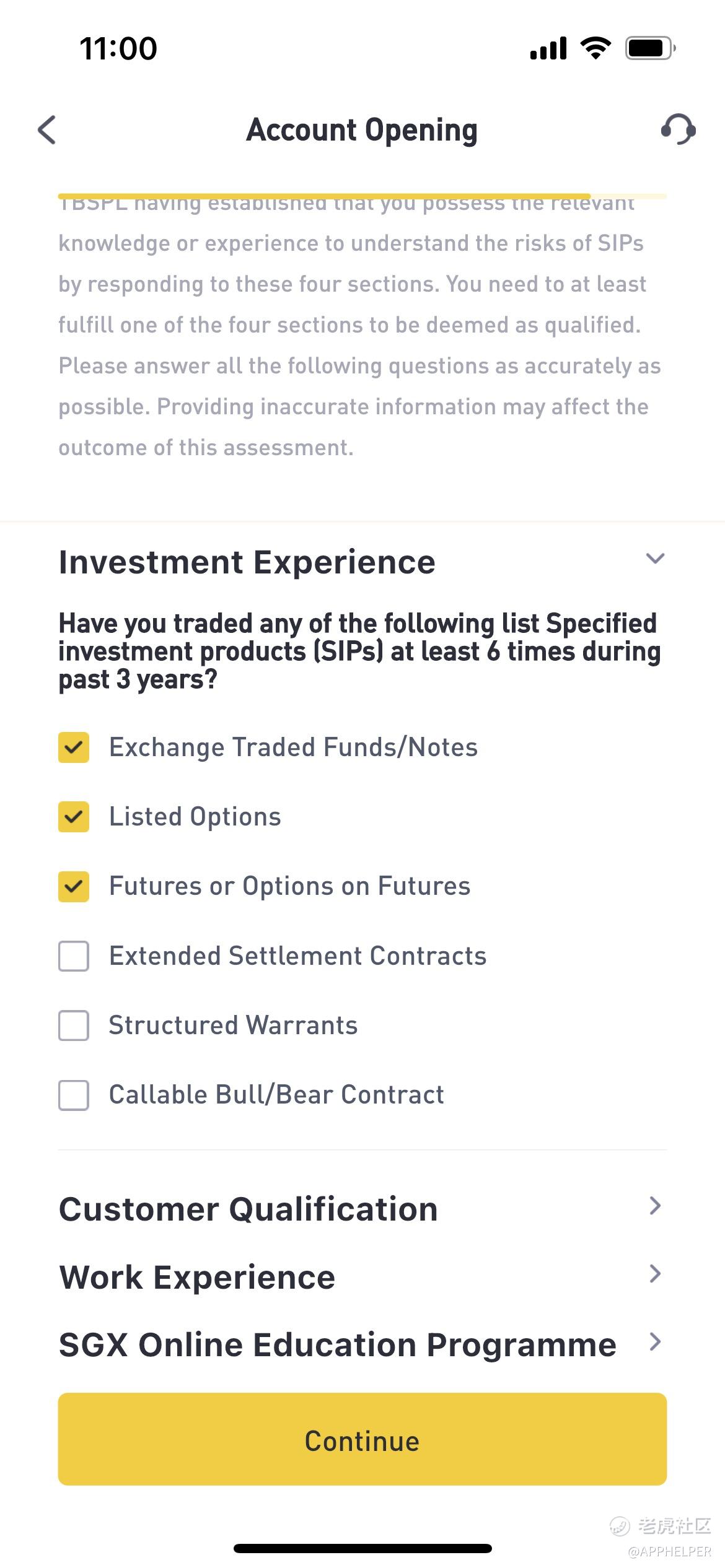Uncheck Futures or Options on Futures

(74, 886)
